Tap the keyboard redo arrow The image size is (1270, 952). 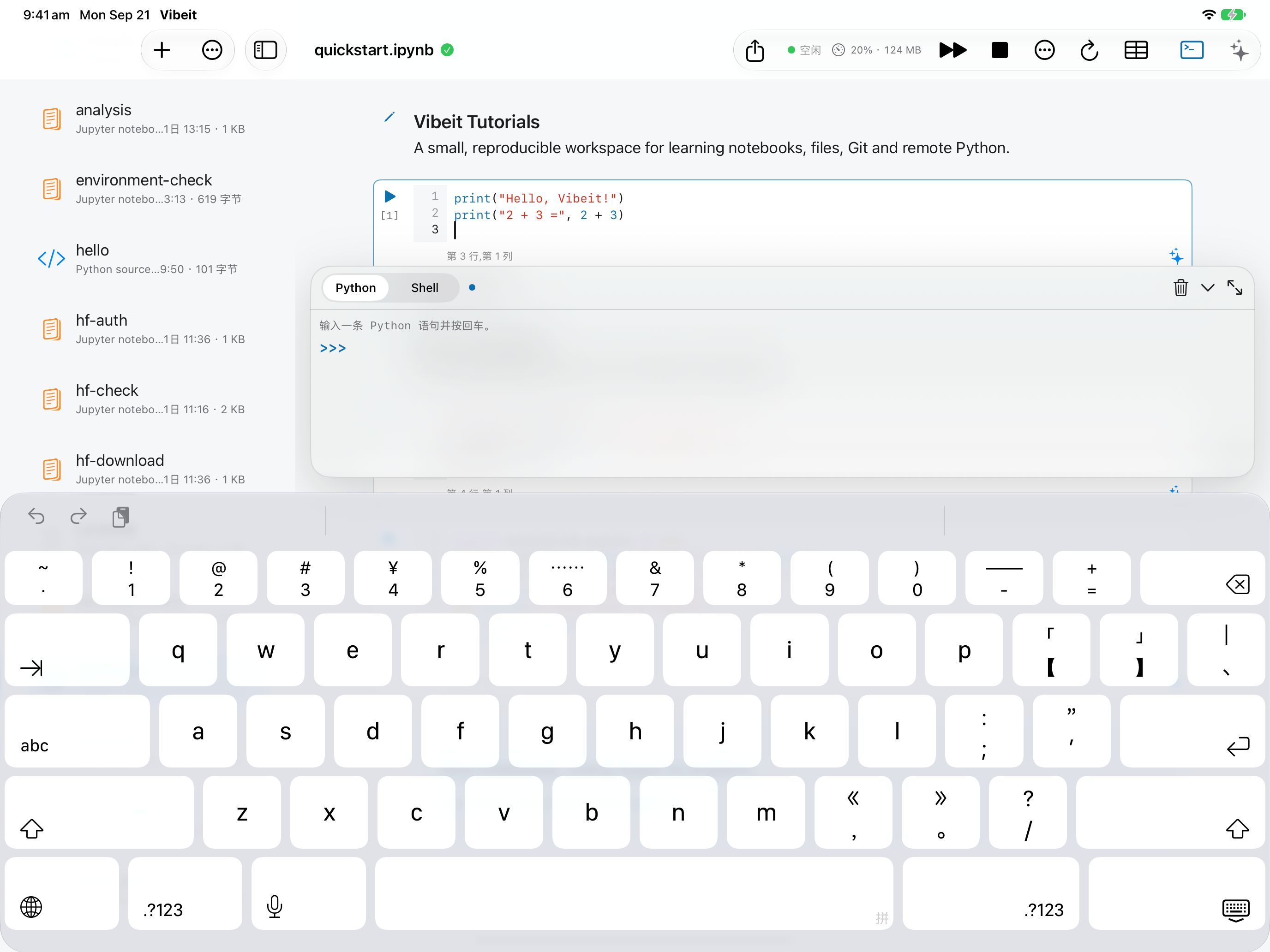(x=78, y=517)
